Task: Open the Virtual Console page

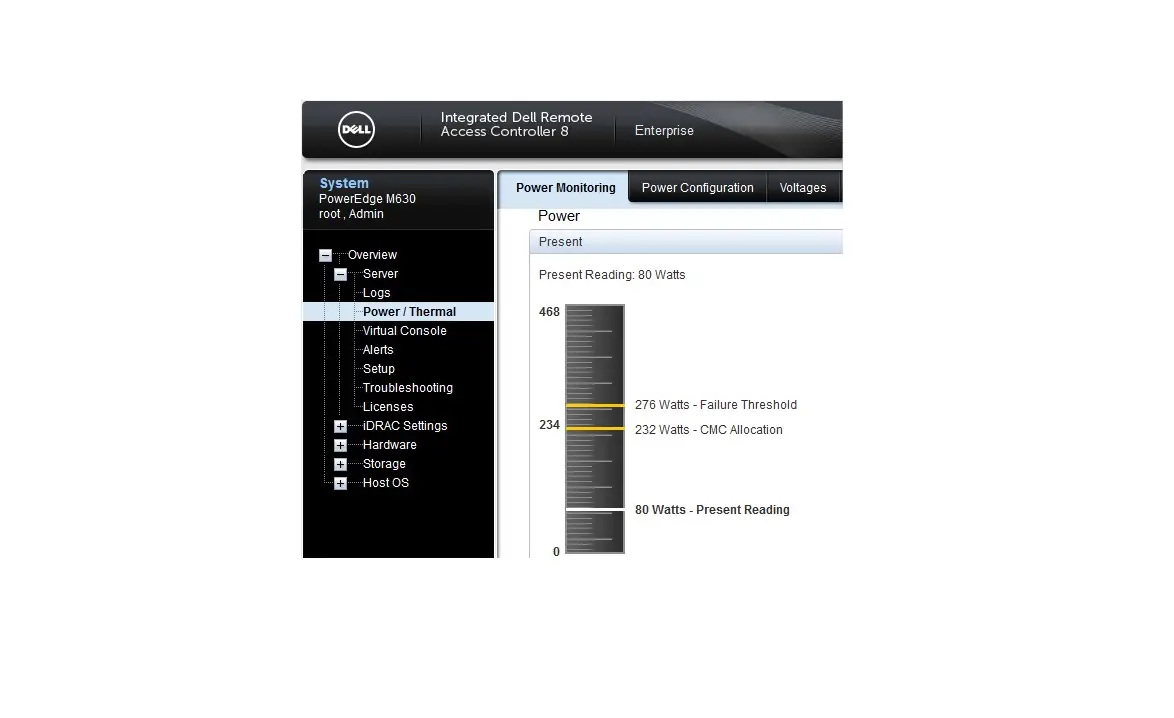Action: pos(403,330)
